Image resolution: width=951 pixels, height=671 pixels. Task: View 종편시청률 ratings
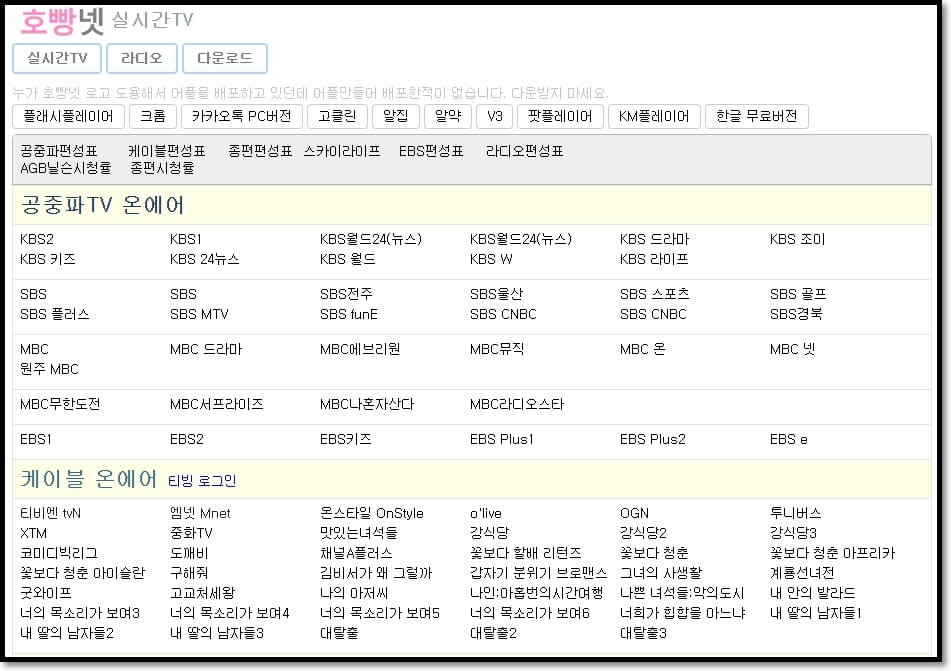(162, 168)
